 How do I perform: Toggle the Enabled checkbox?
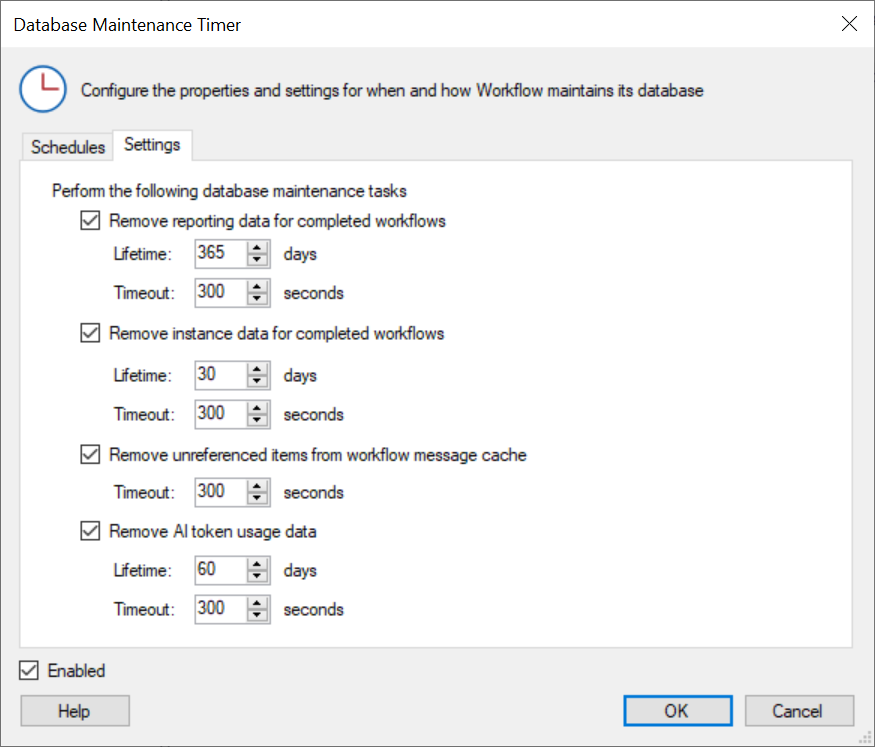30,671
